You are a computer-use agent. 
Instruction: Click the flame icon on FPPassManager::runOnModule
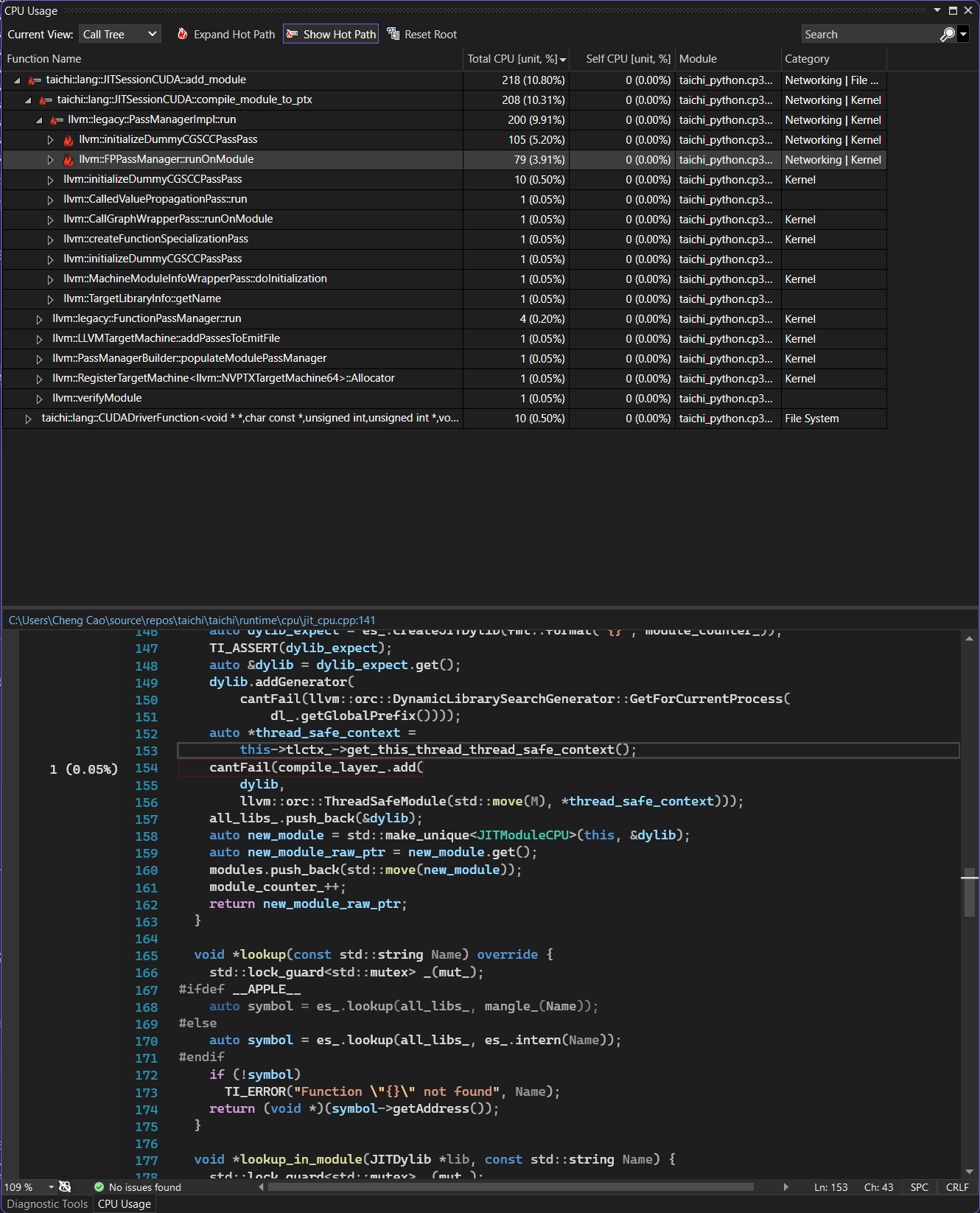(69, 159)
